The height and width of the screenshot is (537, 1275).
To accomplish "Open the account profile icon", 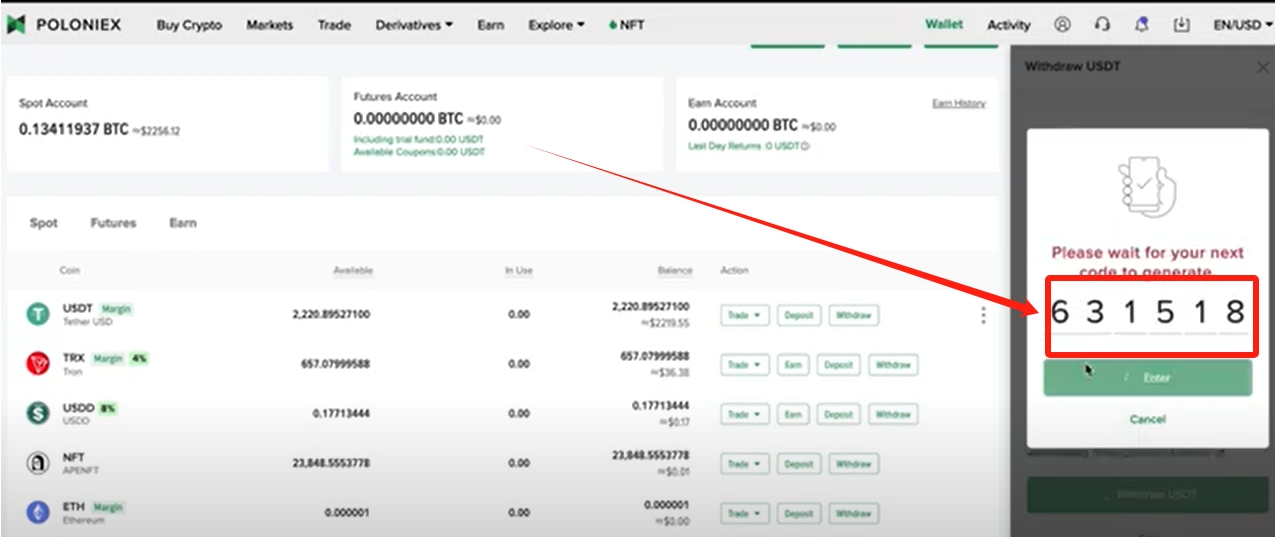I will 1062,25.
